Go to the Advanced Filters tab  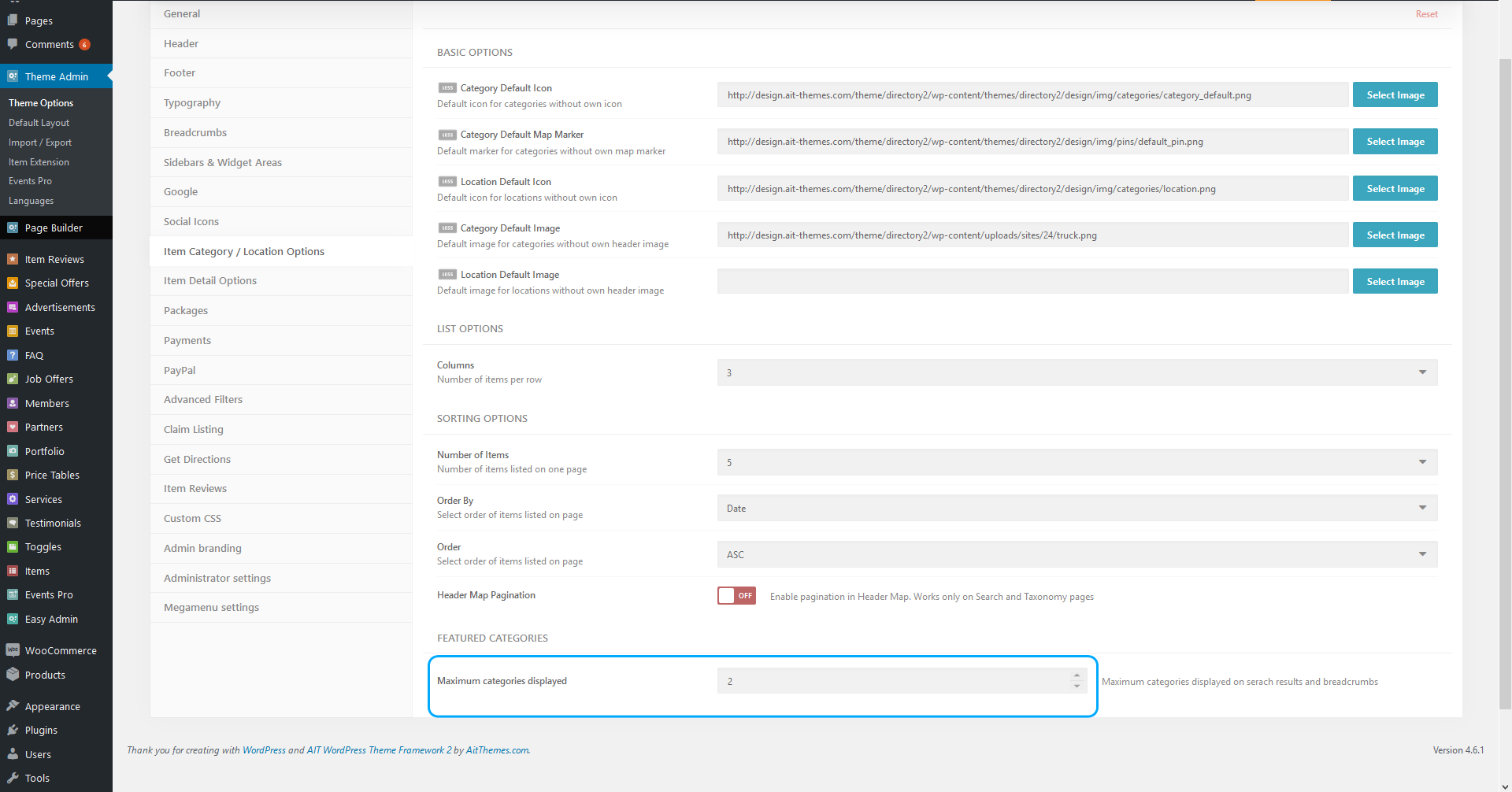[281, 400]
